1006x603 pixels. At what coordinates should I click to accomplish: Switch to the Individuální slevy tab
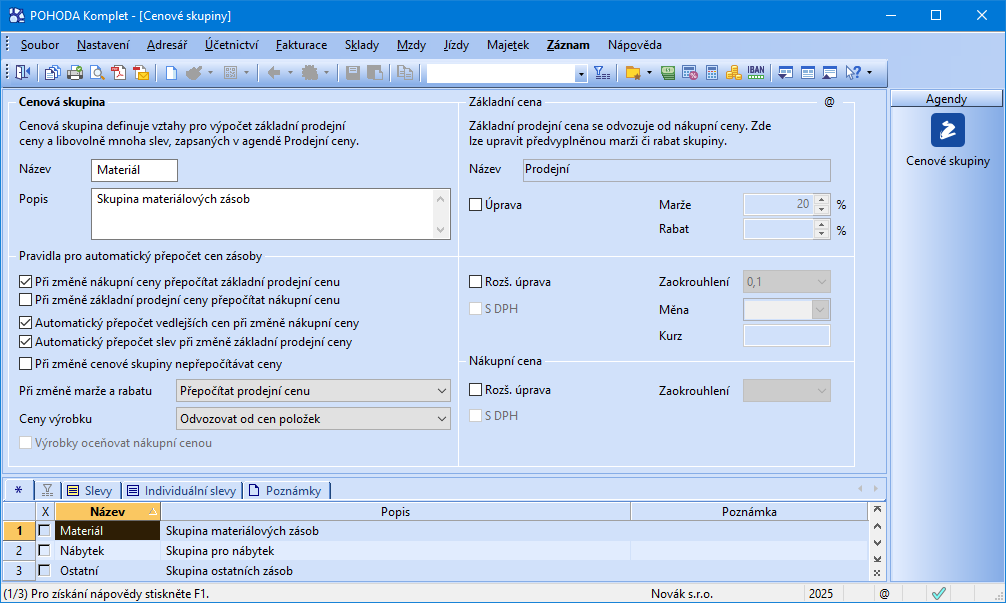pyautogui.click(x=182, y=491)
